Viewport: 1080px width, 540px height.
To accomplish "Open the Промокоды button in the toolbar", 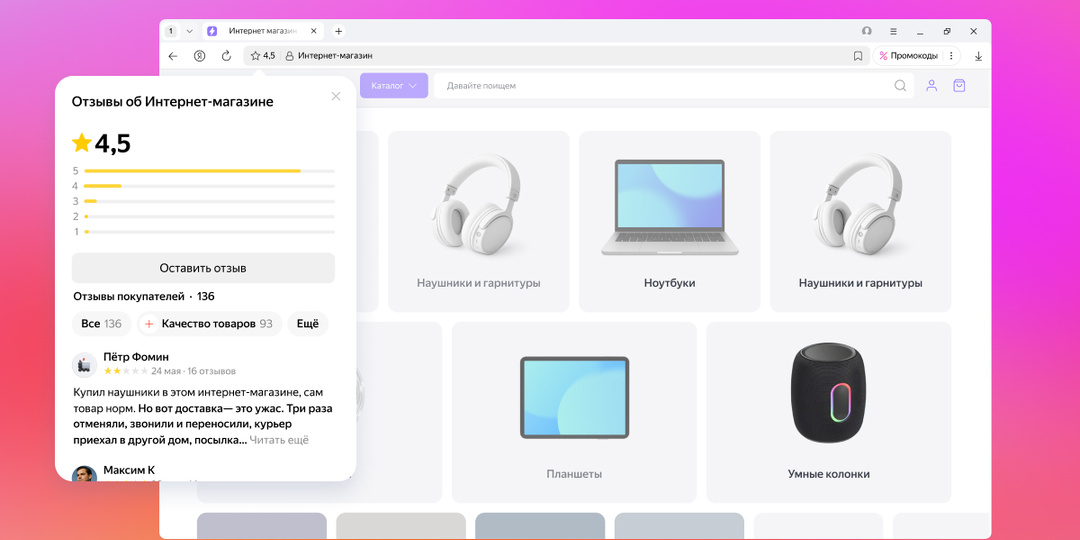I will pos(908,56).
